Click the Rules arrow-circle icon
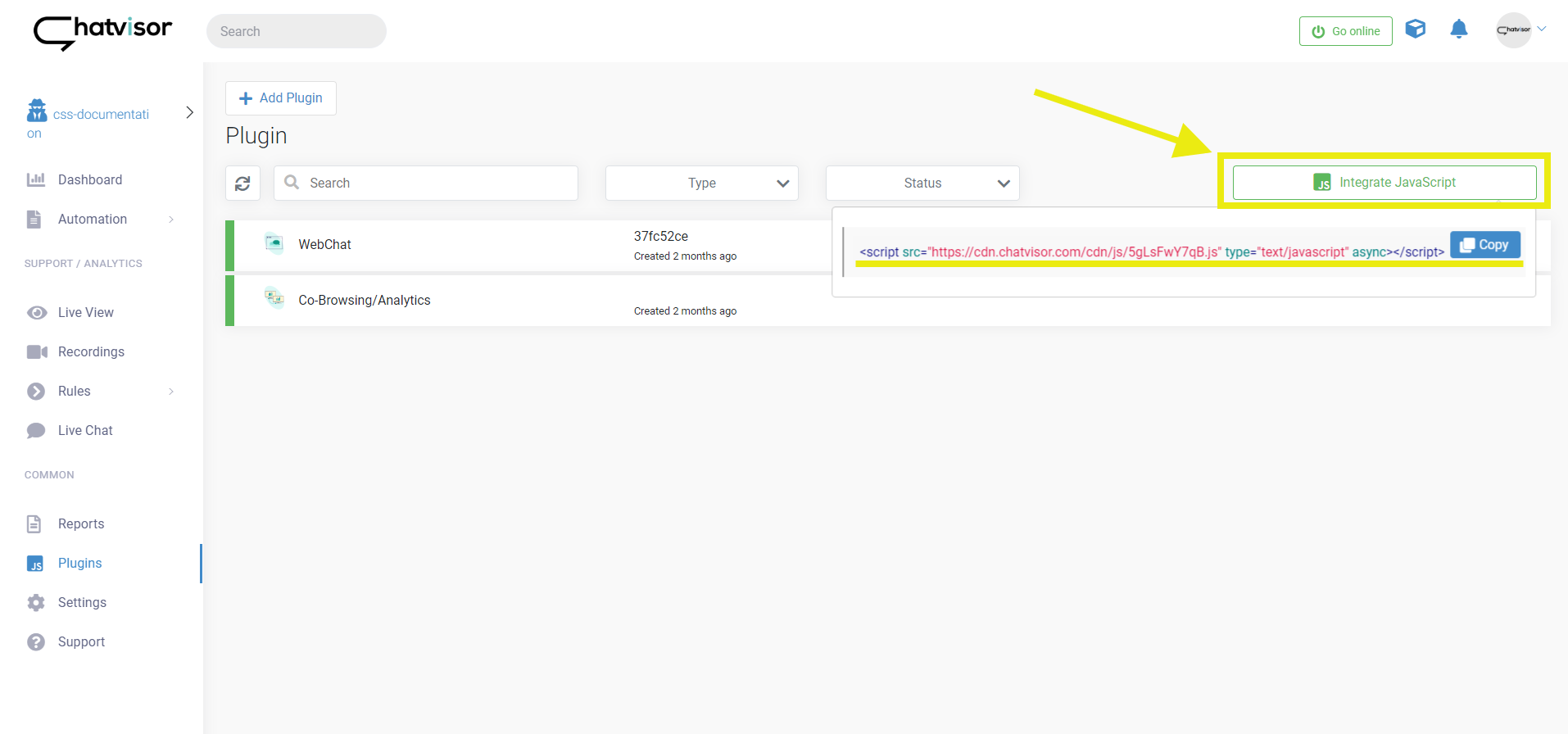This screenshot has width=1568, height=734. tap(36, 391)
